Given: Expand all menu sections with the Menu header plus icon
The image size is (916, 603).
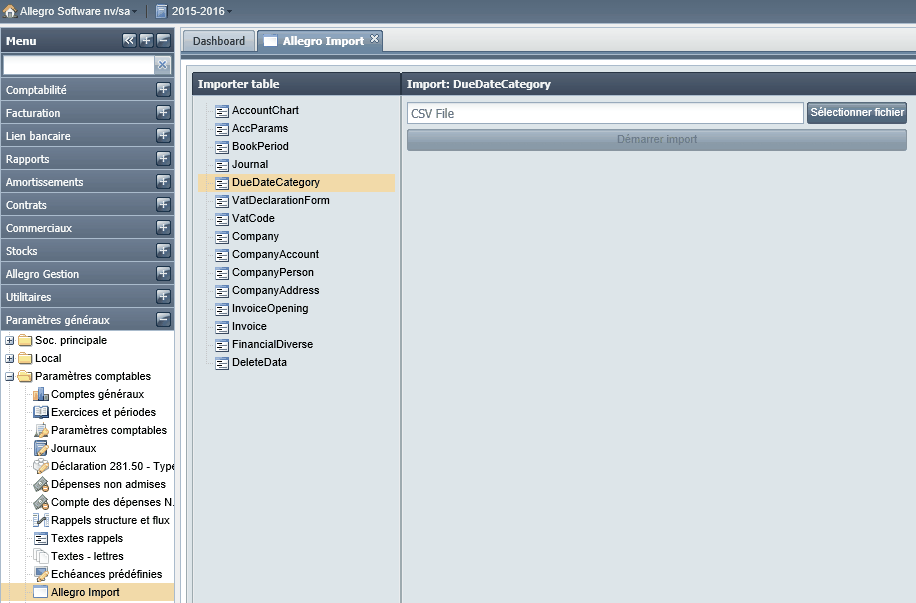Looking at the screenshot, I should point(146,40).
